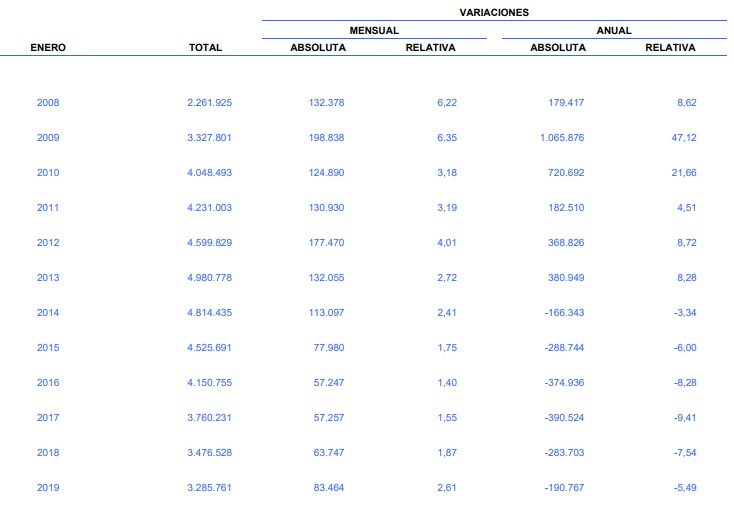734x508 pixels.
Task: Select annual relative value -9,41
Action: point(683,418)
